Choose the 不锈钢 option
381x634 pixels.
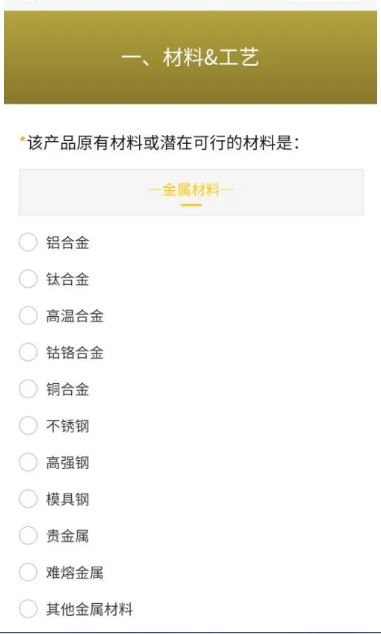[x=28, y=426]
